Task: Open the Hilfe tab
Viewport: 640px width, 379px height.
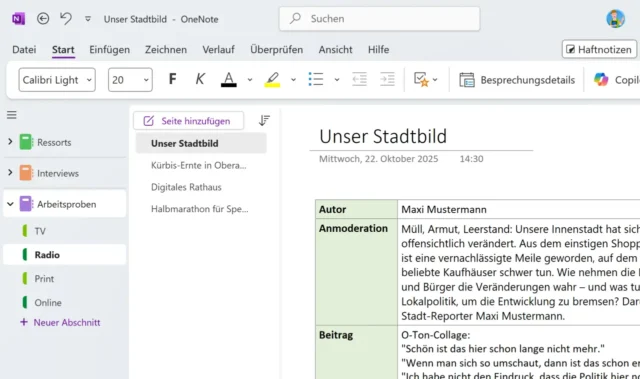Action: click(x=378, y=49)
